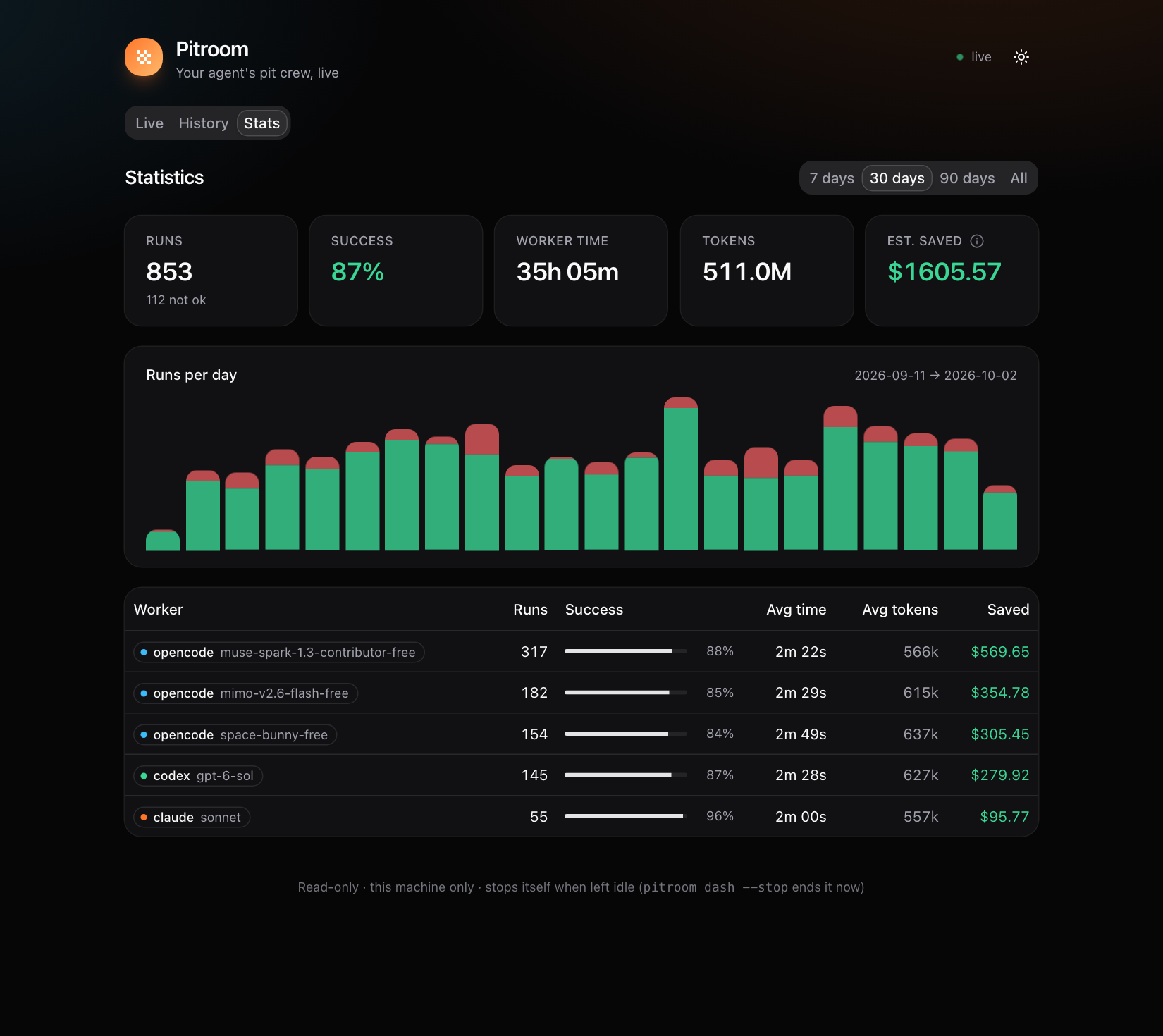
Task: Click the date range 2026-09-11 → 2026-10-02
Action: point(936,376)
